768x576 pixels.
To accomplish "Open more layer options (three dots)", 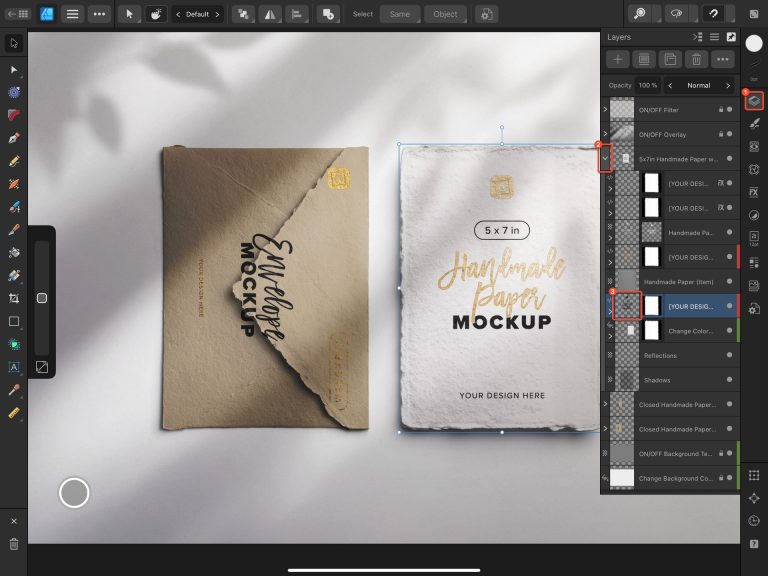I will coord(723,60).
